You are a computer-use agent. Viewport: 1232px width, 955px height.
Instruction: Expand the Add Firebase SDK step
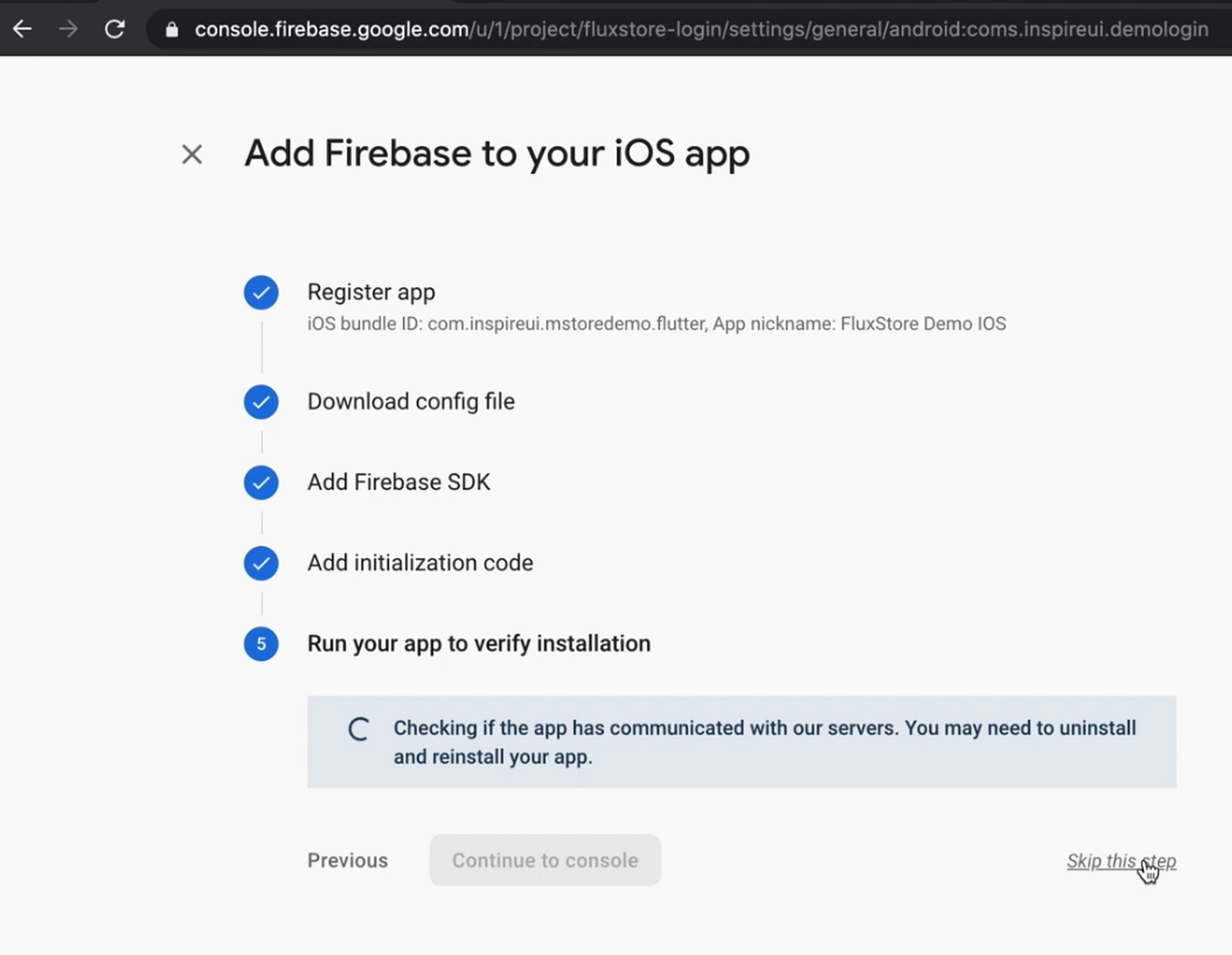(399, 482)
